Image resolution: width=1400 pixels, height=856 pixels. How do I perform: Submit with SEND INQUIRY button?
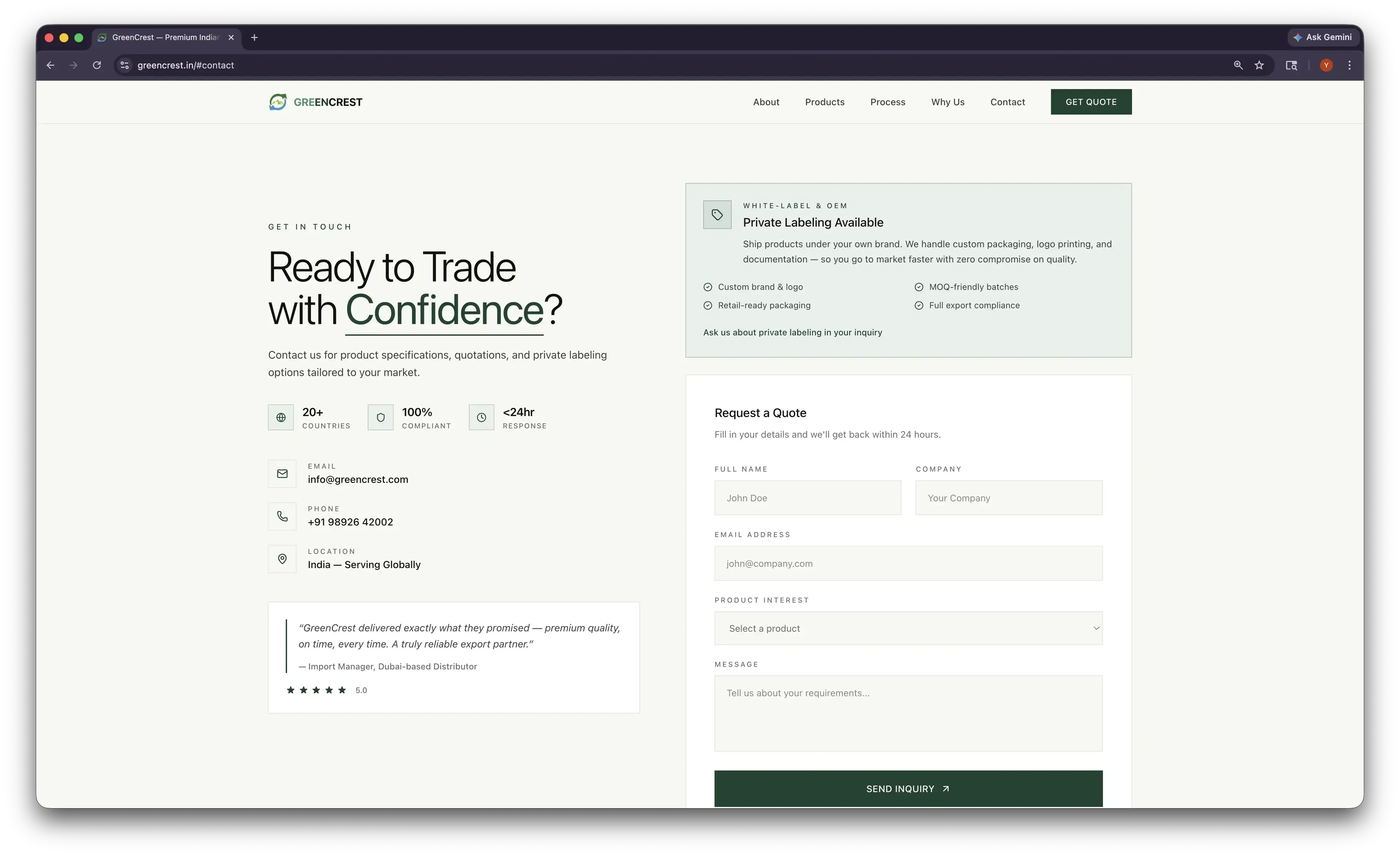click(908, 789)
